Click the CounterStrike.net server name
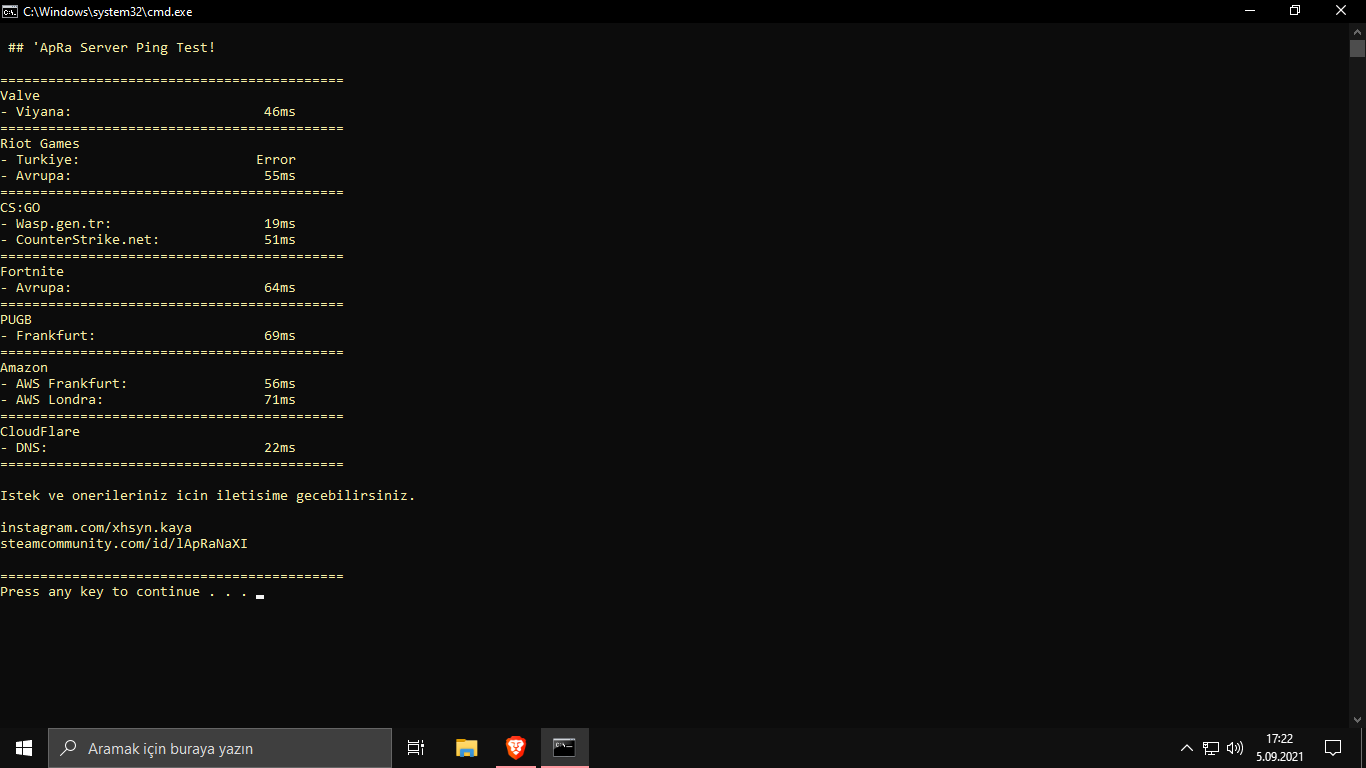Image resolution: width=1366 pixels, height=768 pixels. tap(88, 240)
